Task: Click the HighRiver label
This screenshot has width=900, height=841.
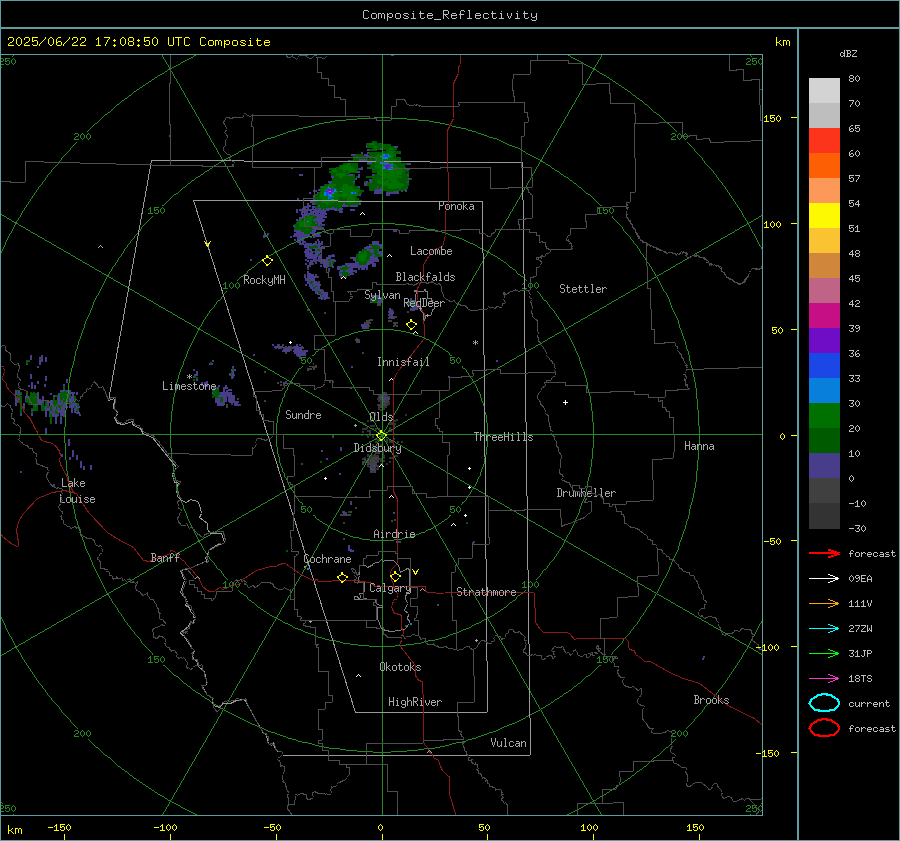Action: [x=415, y=702]
